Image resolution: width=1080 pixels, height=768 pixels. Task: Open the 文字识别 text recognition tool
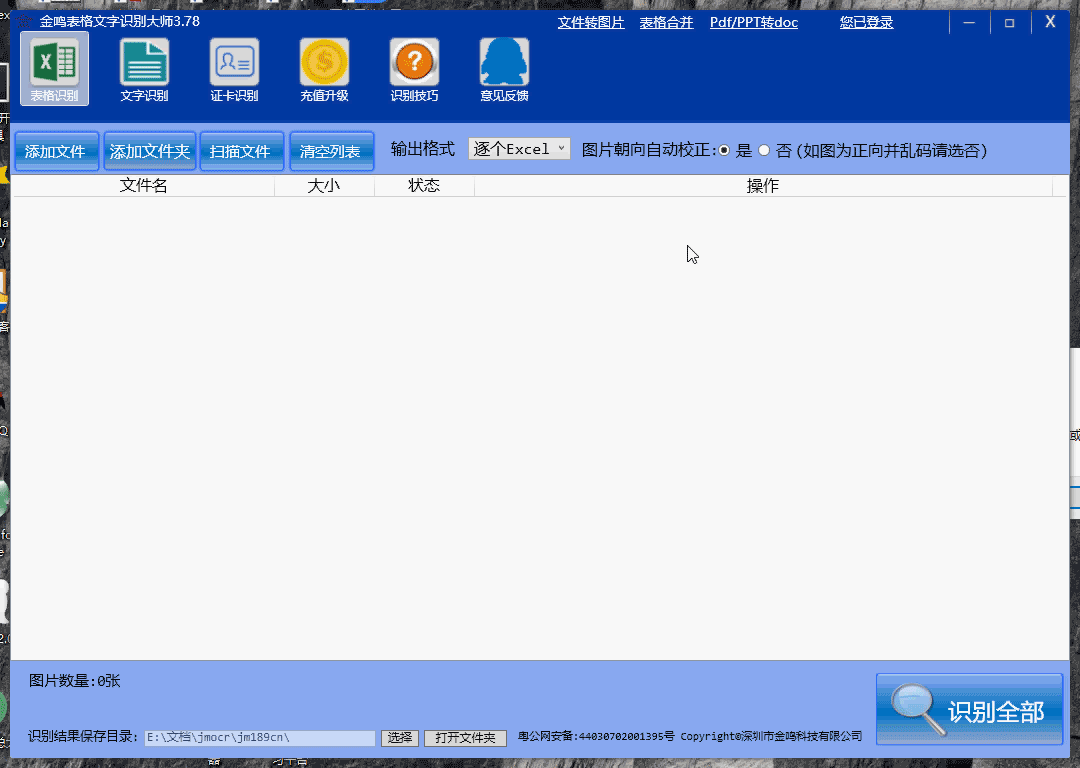tap(144, 70)
